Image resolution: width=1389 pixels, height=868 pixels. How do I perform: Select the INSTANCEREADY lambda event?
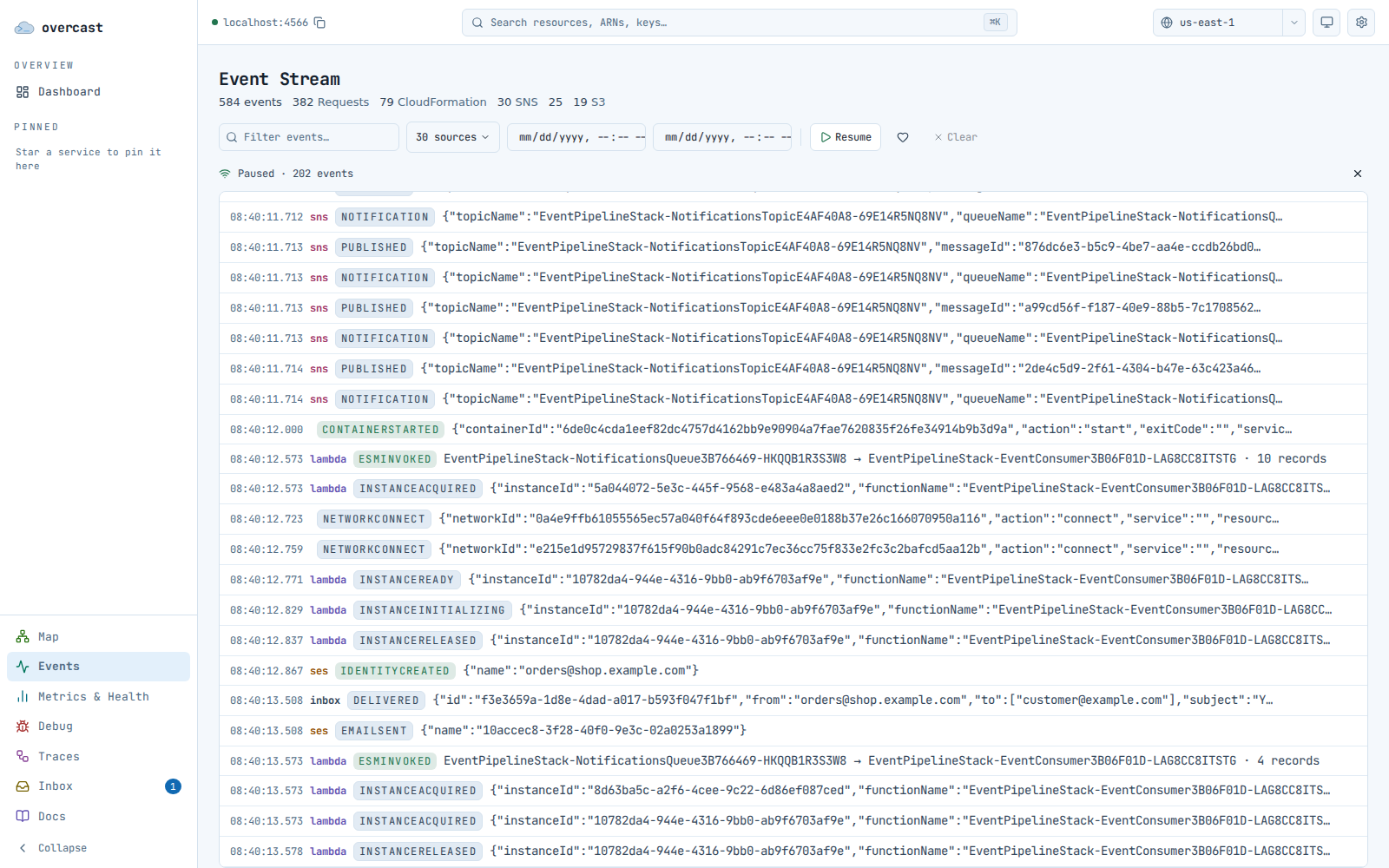793,580
